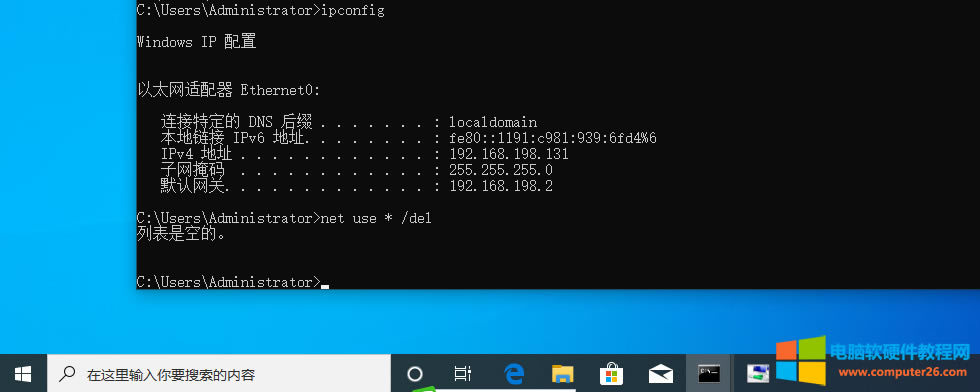Open File Explorer from the taskbar

[562, 374]
